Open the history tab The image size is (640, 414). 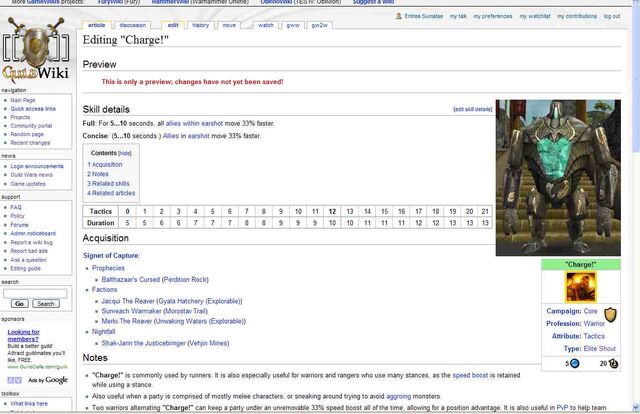[200, 25]
